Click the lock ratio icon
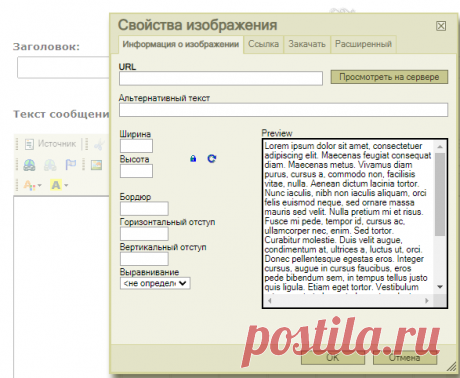The image size is (460, 378). [193, 159]
